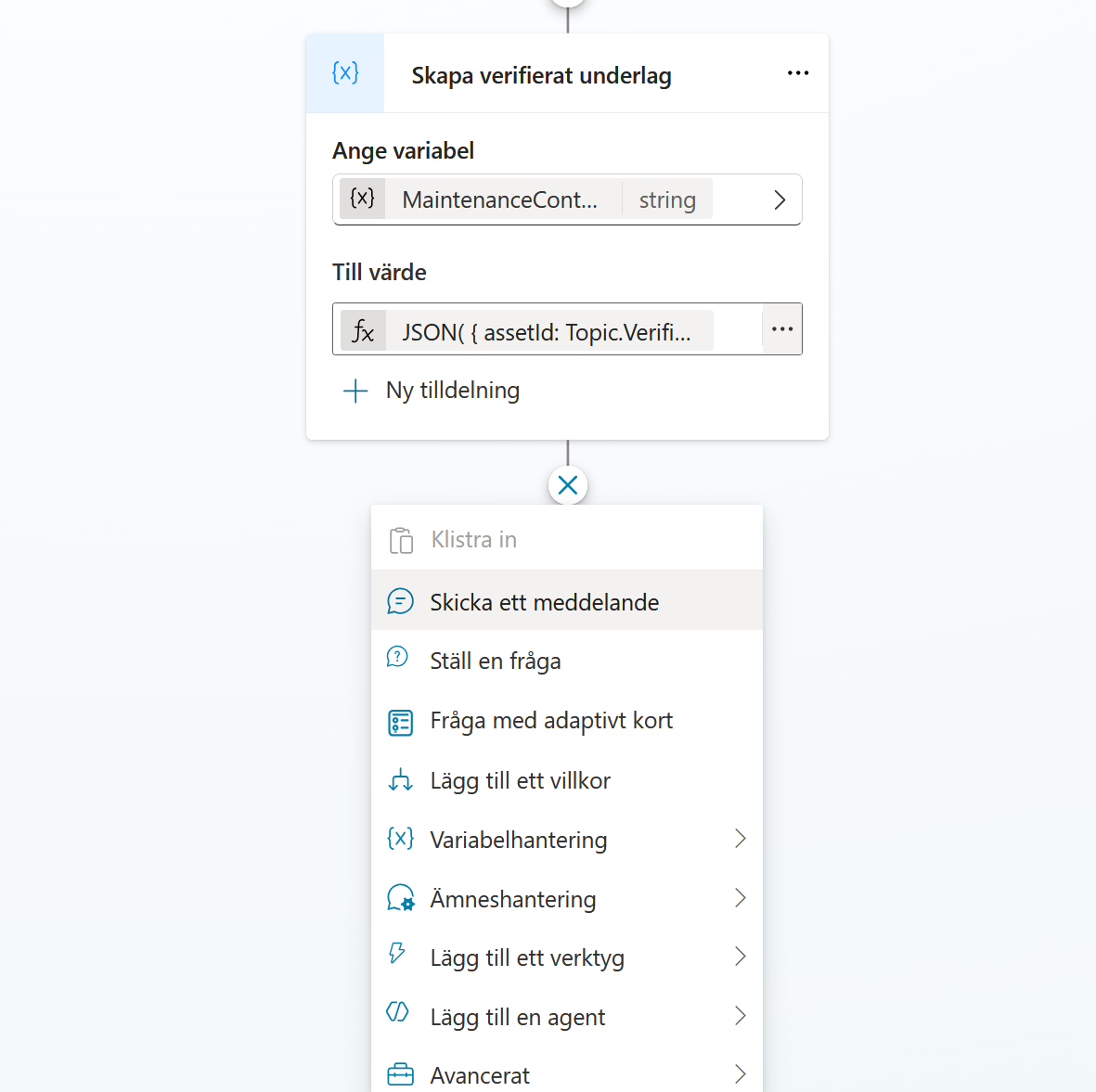Open the Skapa verifierat underlag card options menu

[x=797, y=72]
